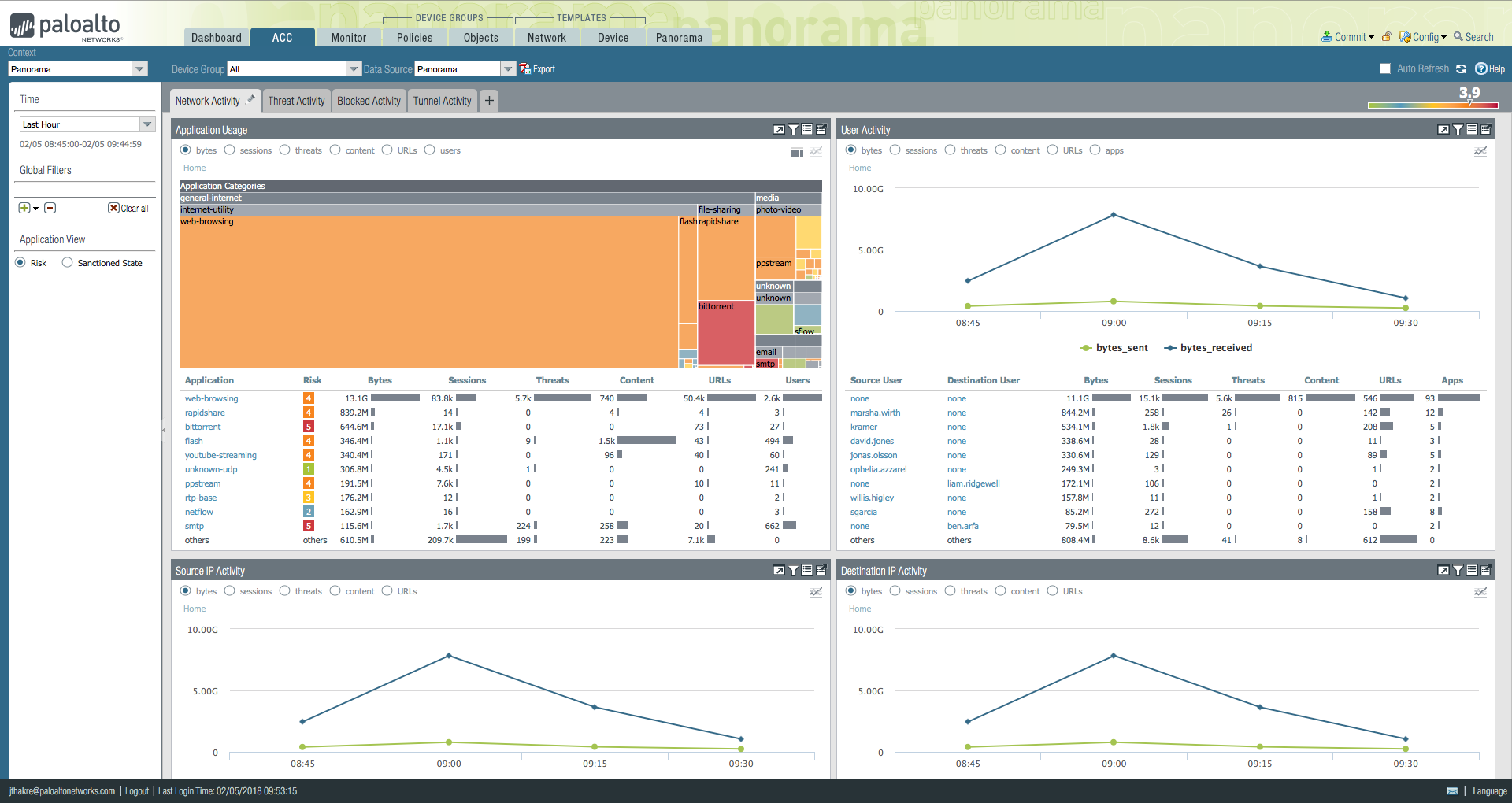This screenshot has width=1512, height=803.
Task: Open the Dashboard tab
Action: 217,37
